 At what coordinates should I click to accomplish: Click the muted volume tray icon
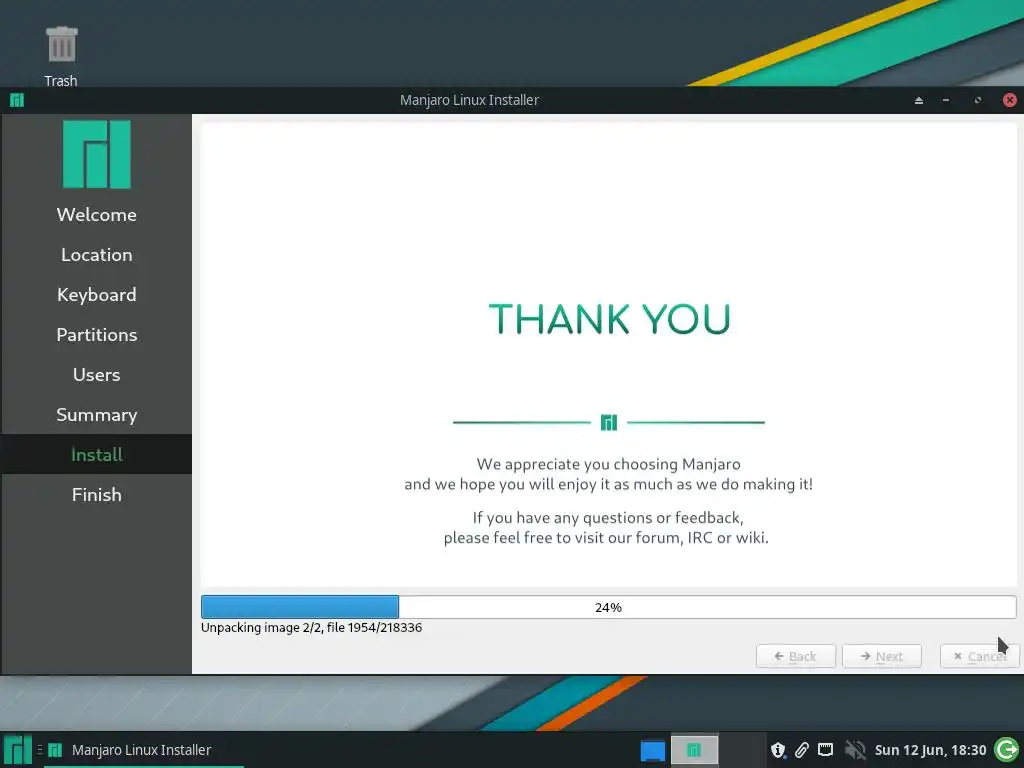click(854, 750)
